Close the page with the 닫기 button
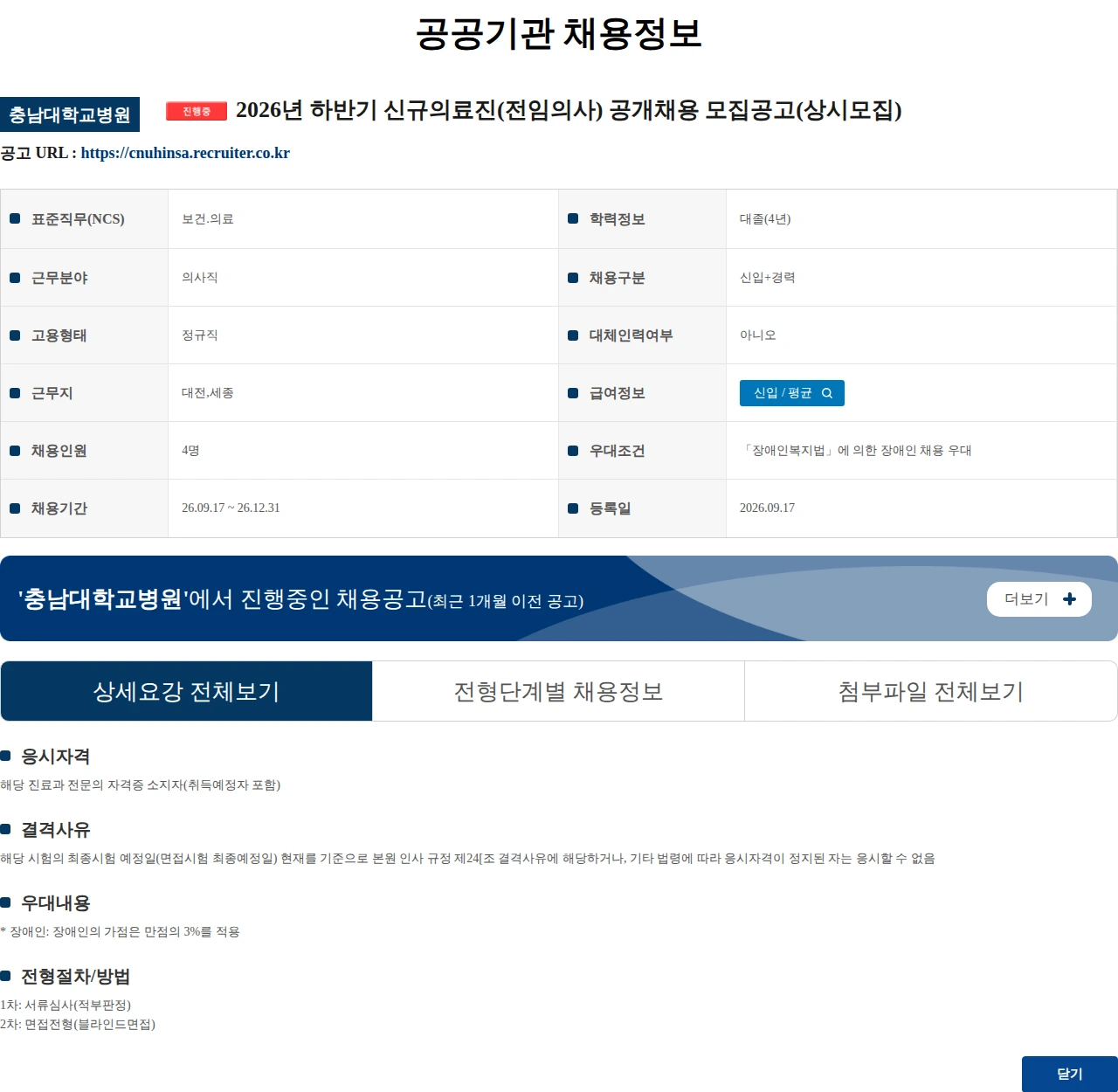Screen dimensions: 1118x1092 tap(1070, 1074)
